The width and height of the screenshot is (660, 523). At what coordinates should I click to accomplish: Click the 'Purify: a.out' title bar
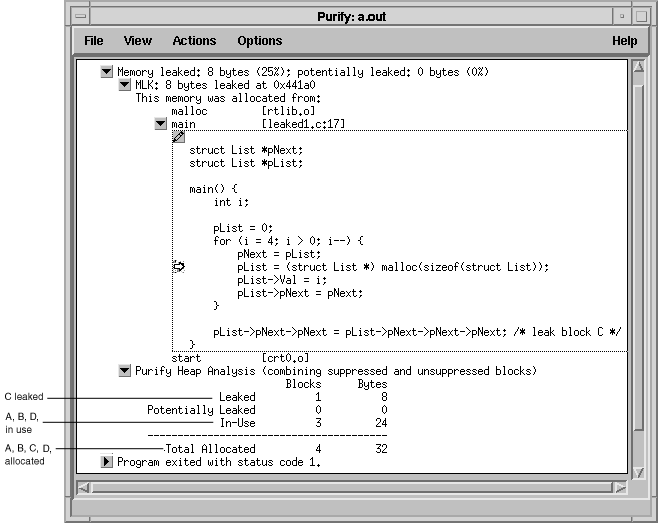(351, 16)
